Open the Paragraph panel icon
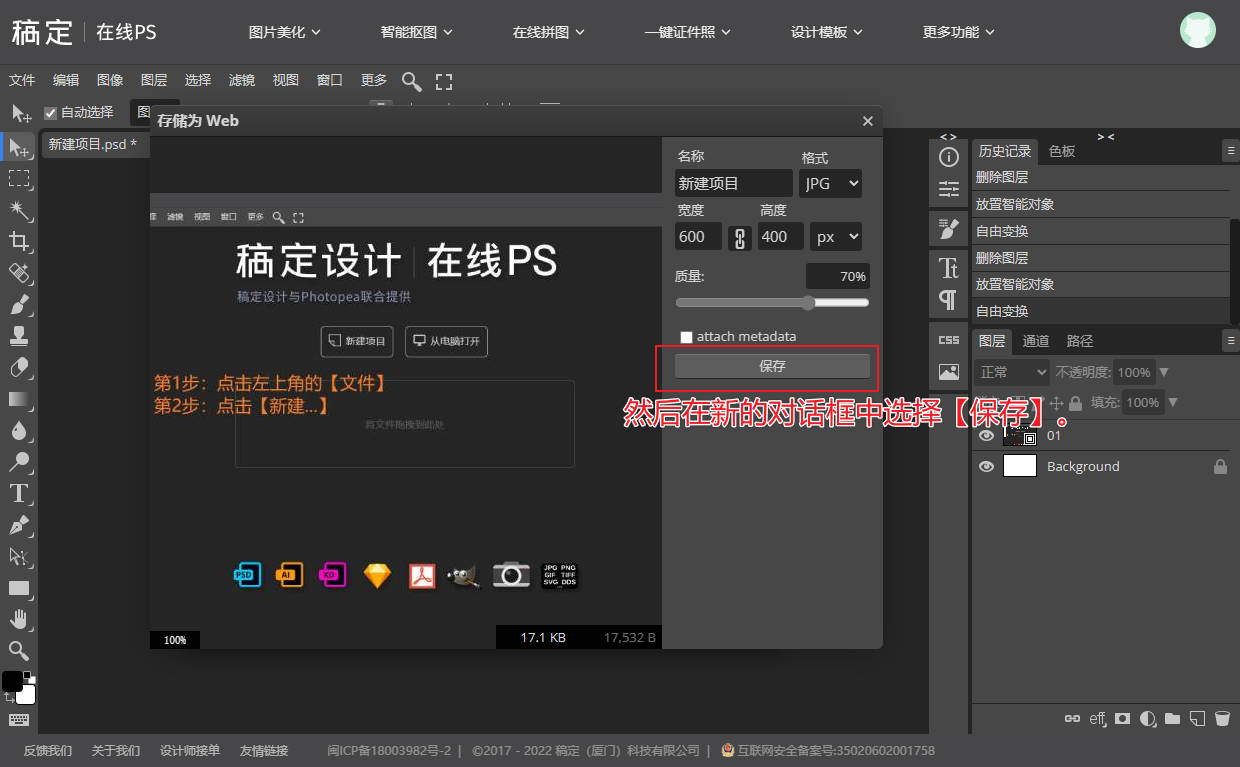 [x=949, y=299]
